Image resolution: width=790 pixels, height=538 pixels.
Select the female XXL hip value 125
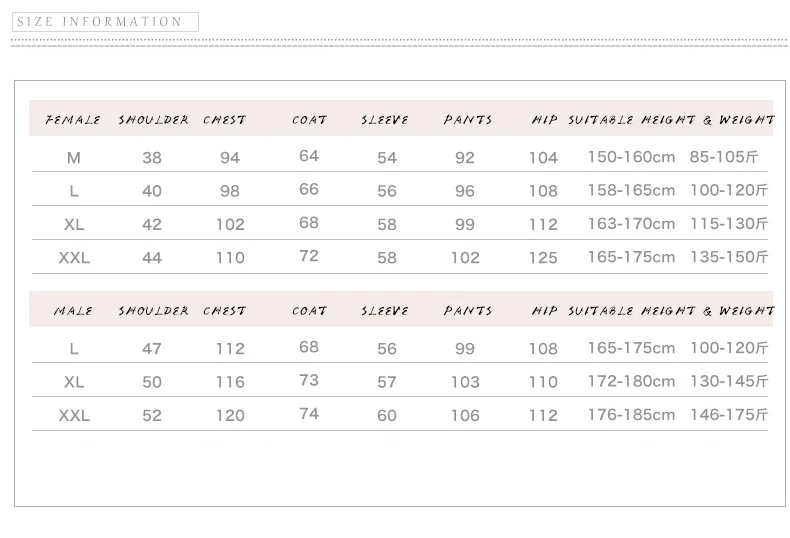tap(543, 257)
